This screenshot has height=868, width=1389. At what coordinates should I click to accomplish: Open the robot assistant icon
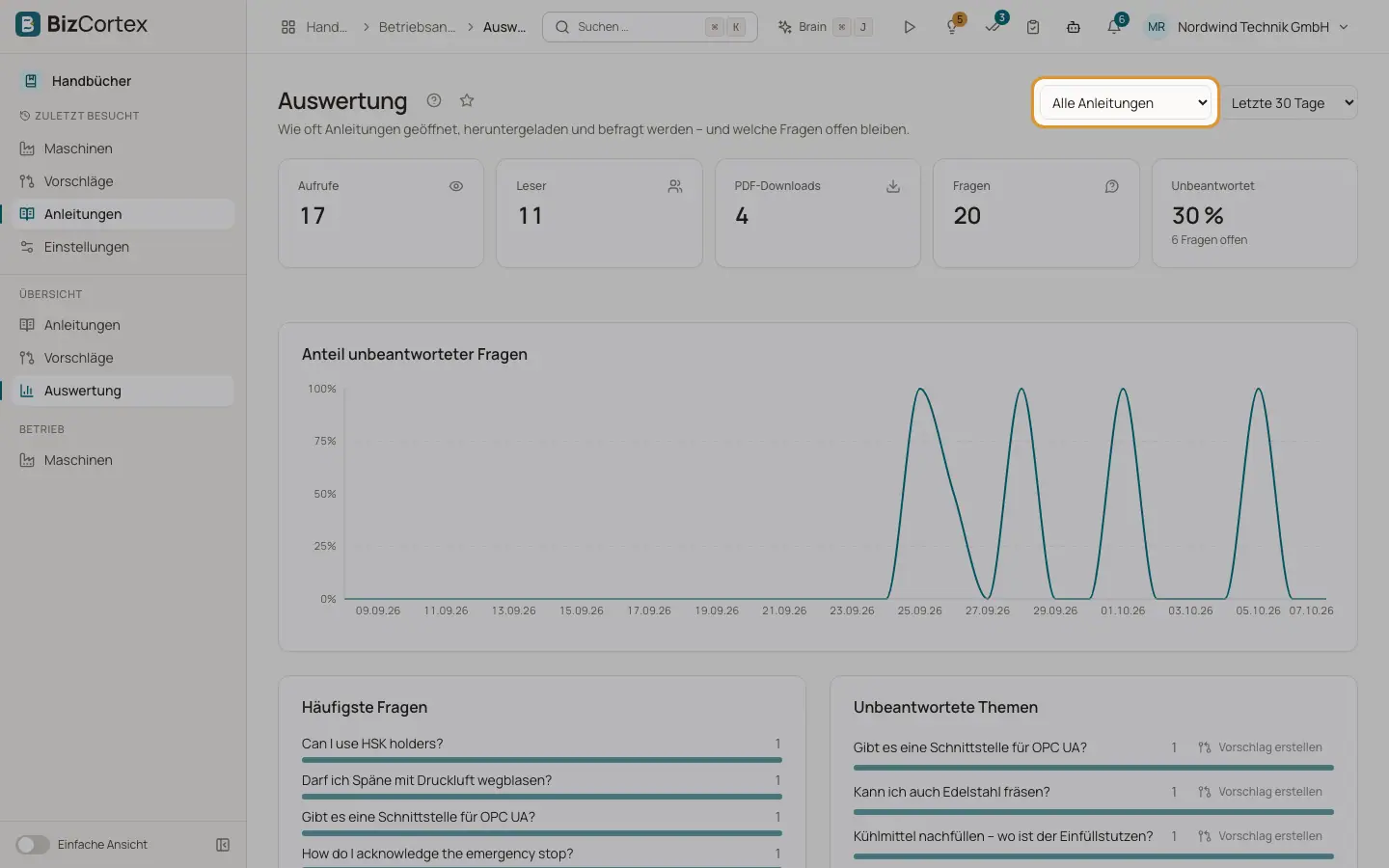click(x=1074, y=27)
